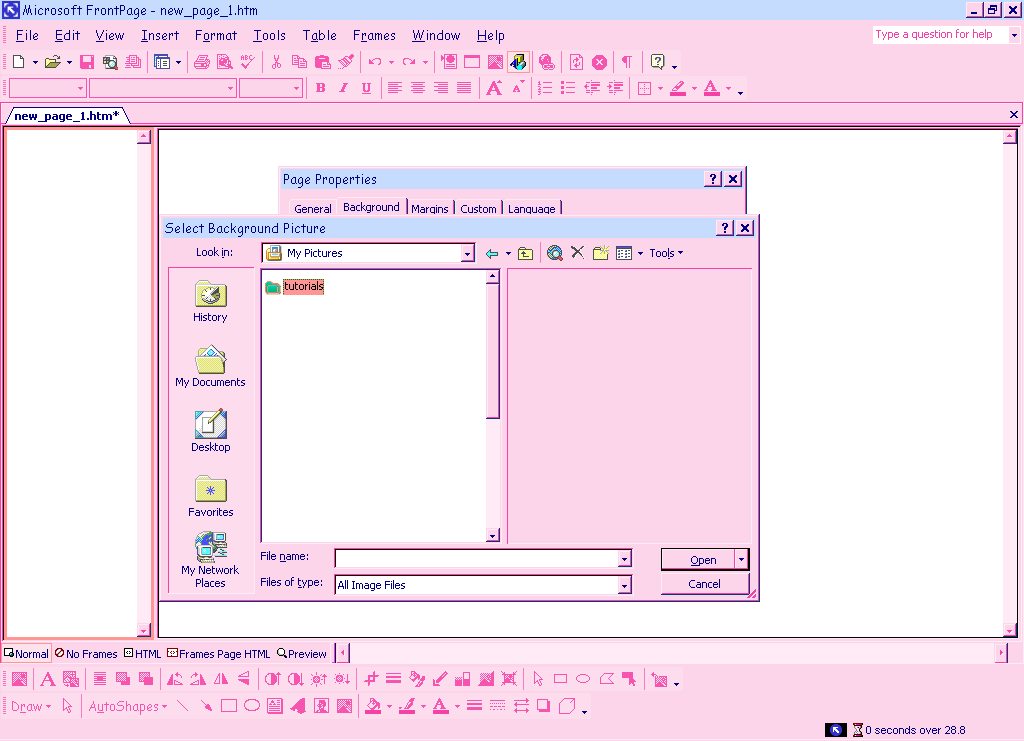The height and width of the screenshot is (741, 1024).
Task: Open Favorites in places bar
Action: (210, 496)
